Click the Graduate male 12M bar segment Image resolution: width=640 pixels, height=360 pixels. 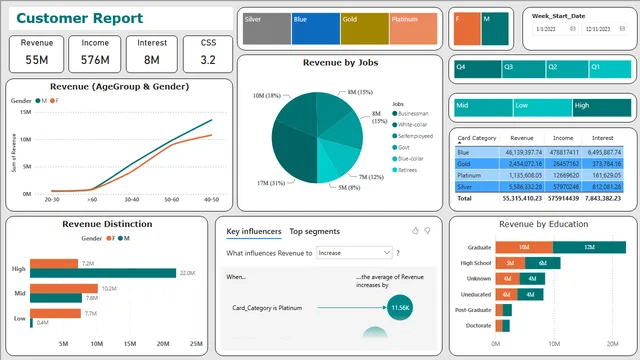[589, 247]
